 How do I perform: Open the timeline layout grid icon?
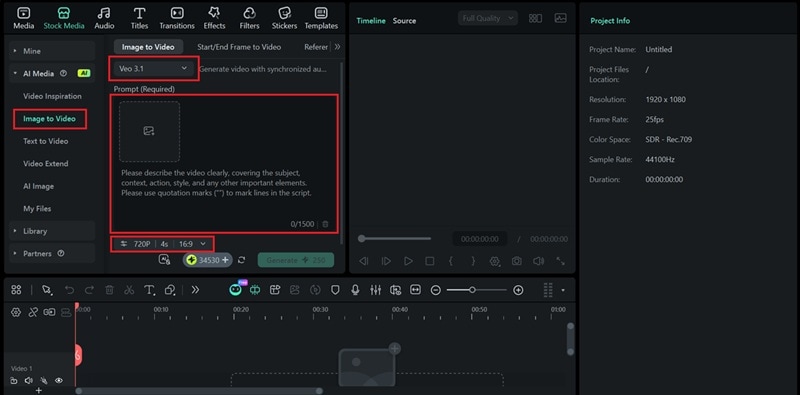click(x=16, y=290)
